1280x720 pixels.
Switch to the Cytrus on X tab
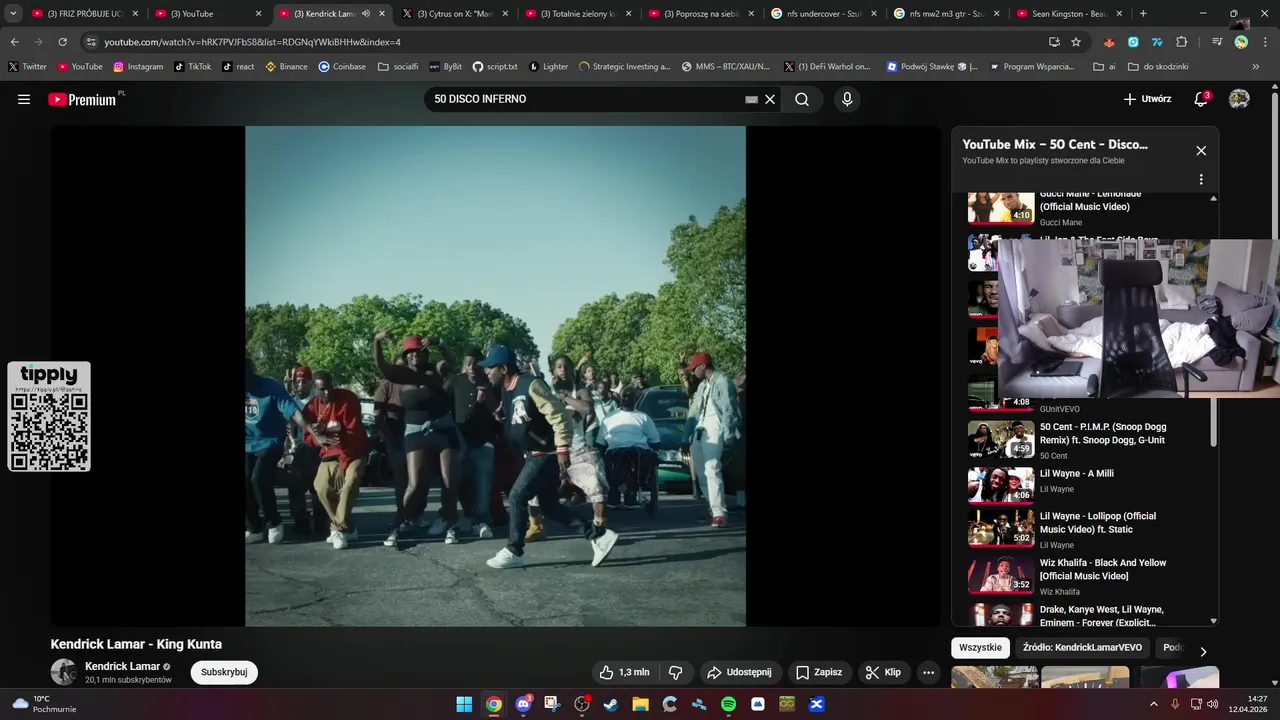click(455, 14)
